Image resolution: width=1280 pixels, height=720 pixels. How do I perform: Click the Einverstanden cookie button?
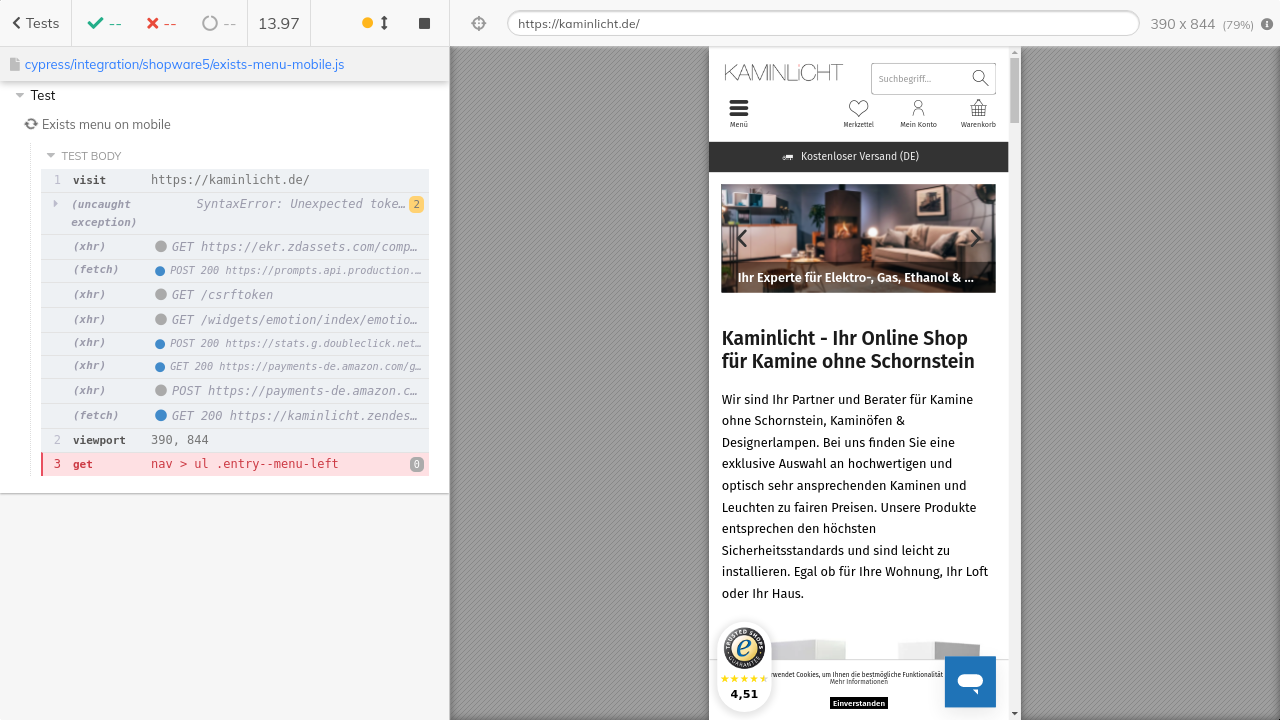coord(858,703)
